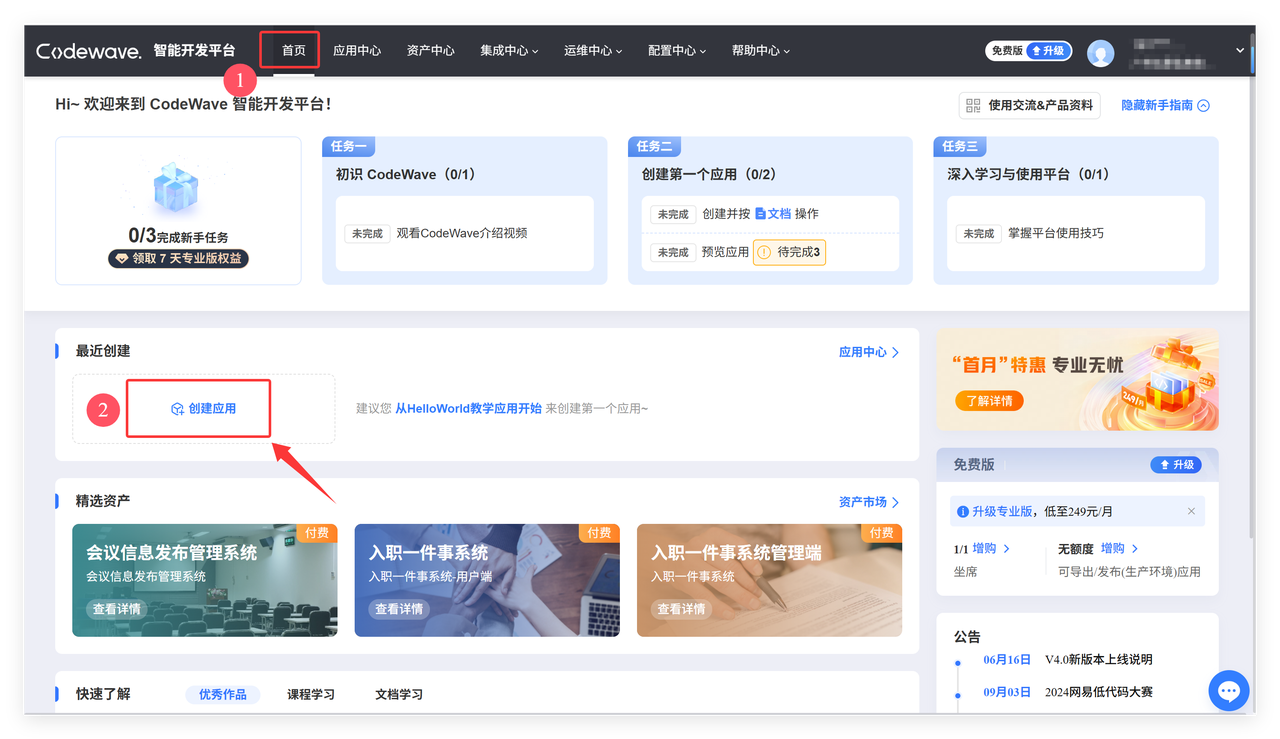This screenshot has width=1280, height=739.
Task: Open the user avatar icon
Action: point(1101,53)
